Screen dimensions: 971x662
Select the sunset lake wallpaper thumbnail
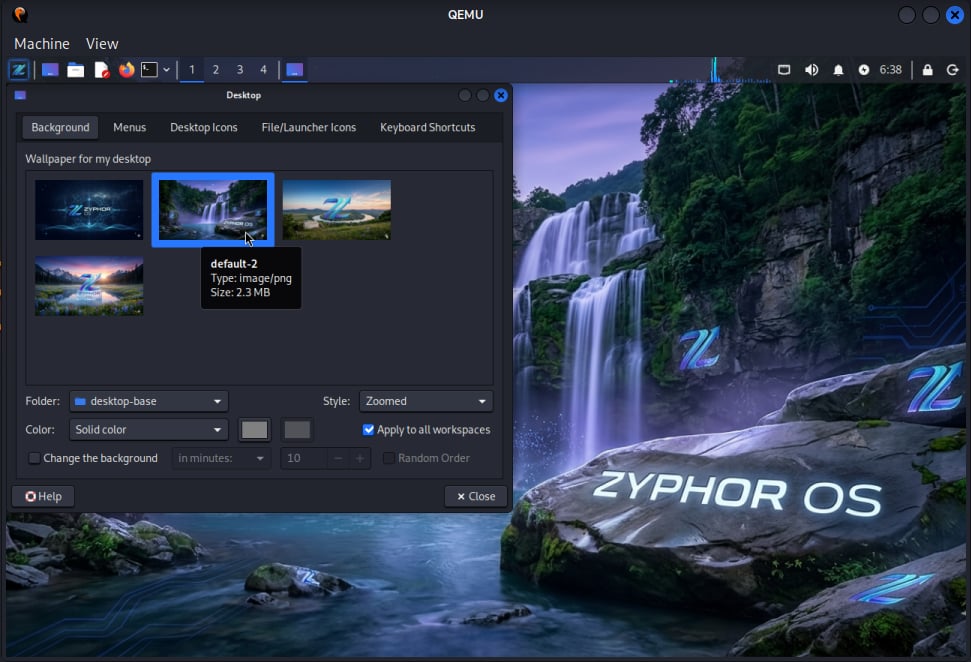tap(89, 285)
